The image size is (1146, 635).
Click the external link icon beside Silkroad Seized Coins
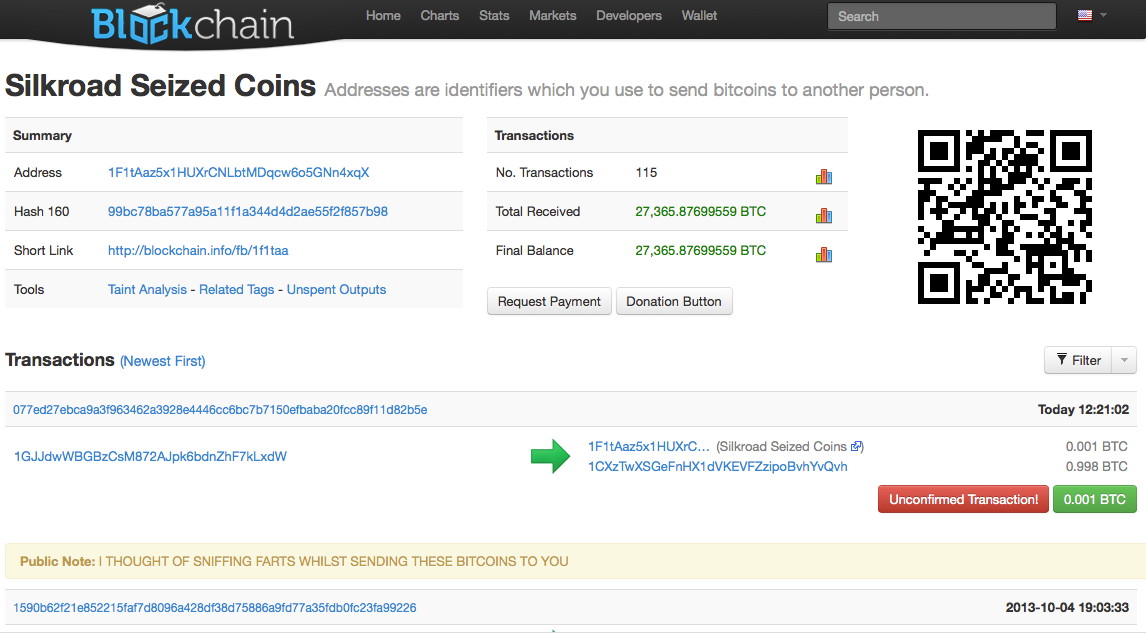click(855, 446)
